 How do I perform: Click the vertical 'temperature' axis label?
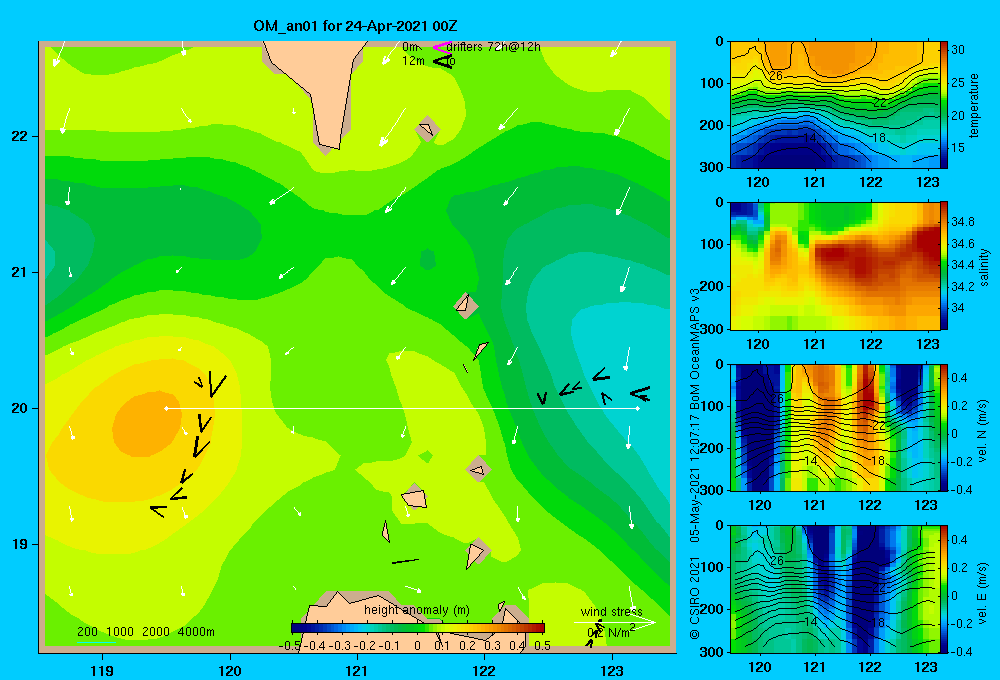pos(974,105)
